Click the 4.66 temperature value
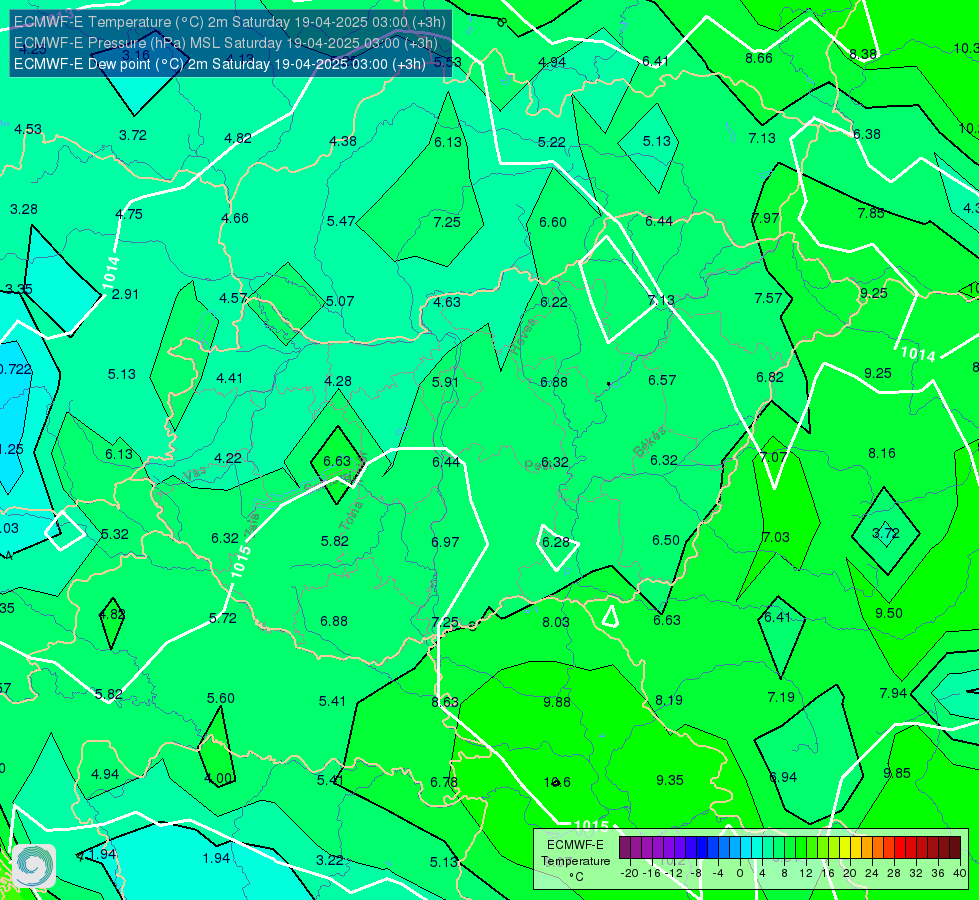 [235, 218]
